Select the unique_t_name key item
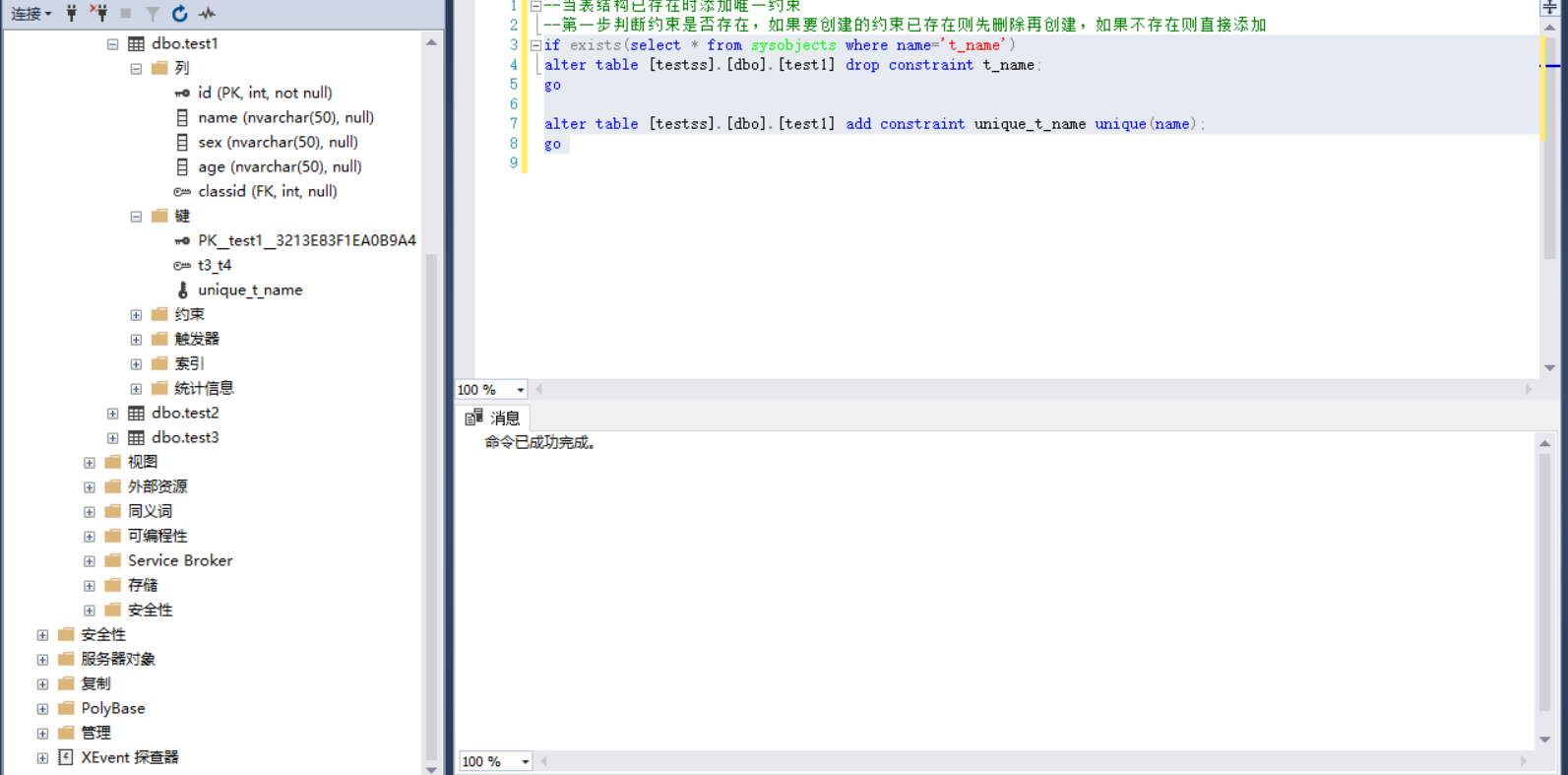1568x775 pixels. [250, 290]
